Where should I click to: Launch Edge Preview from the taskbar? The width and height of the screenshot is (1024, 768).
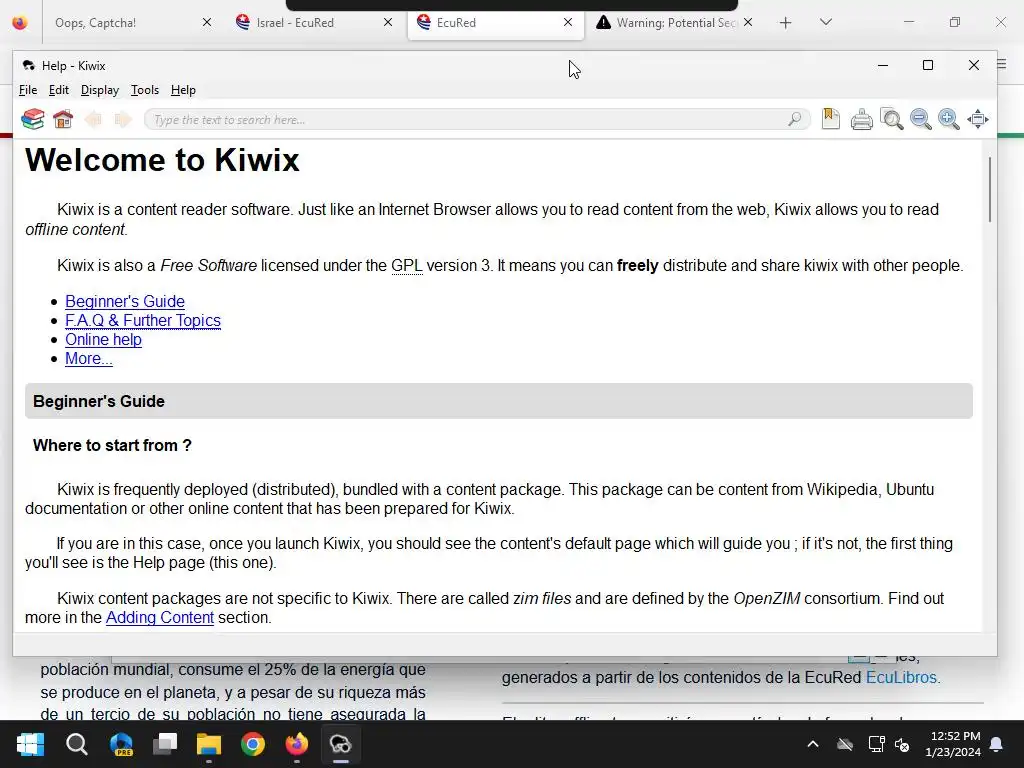121,744
